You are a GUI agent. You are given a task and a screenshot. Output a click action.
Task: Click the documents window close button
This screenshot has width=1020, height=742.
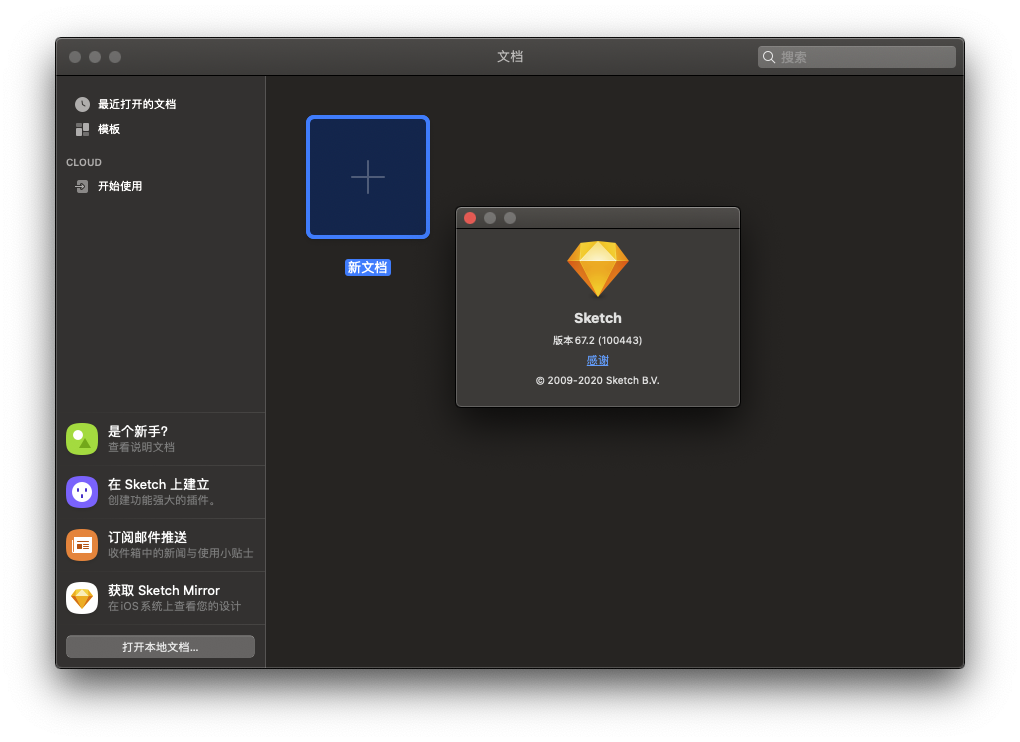(75, 57)
